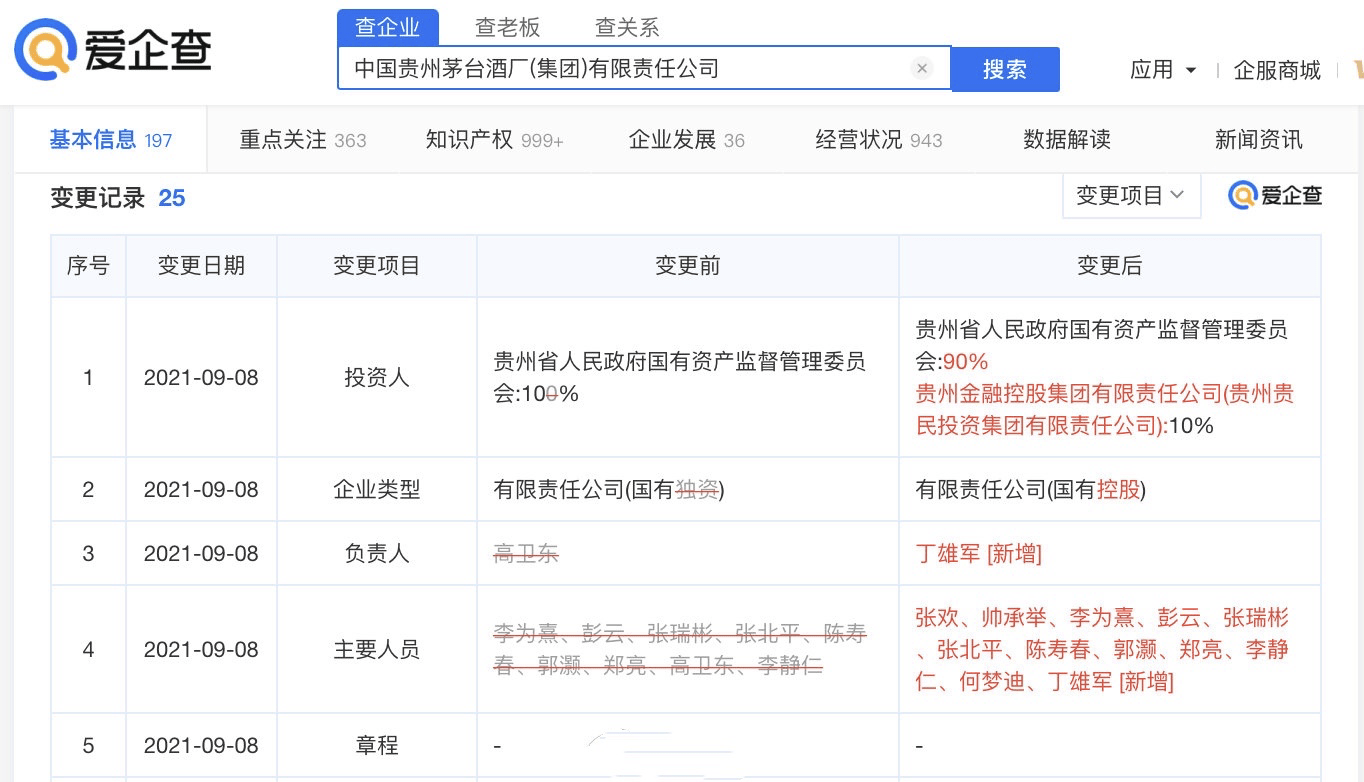Clear the search box with the X icon

point(922,68)
